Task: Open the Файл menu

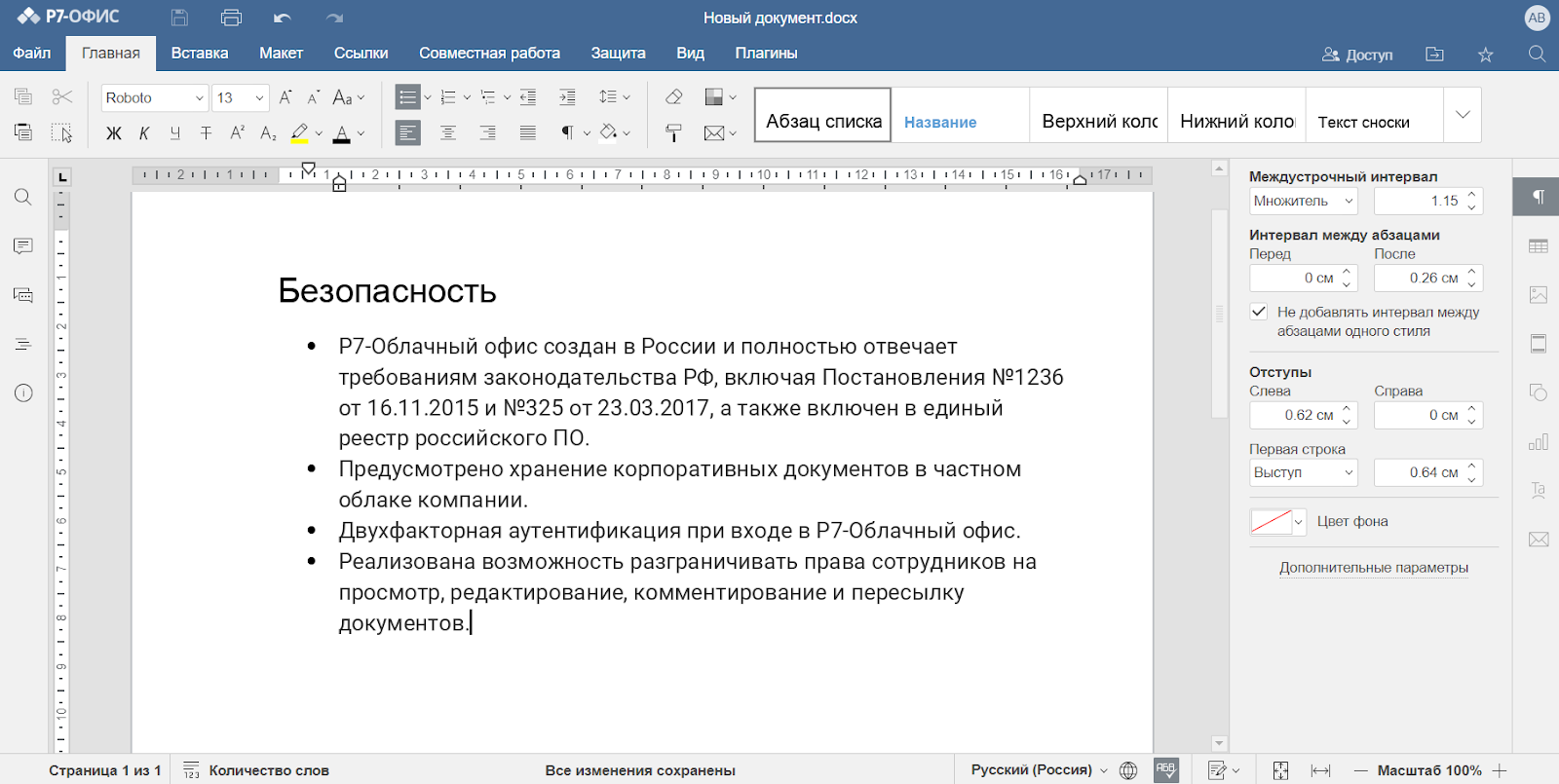Action: point(32,54)
